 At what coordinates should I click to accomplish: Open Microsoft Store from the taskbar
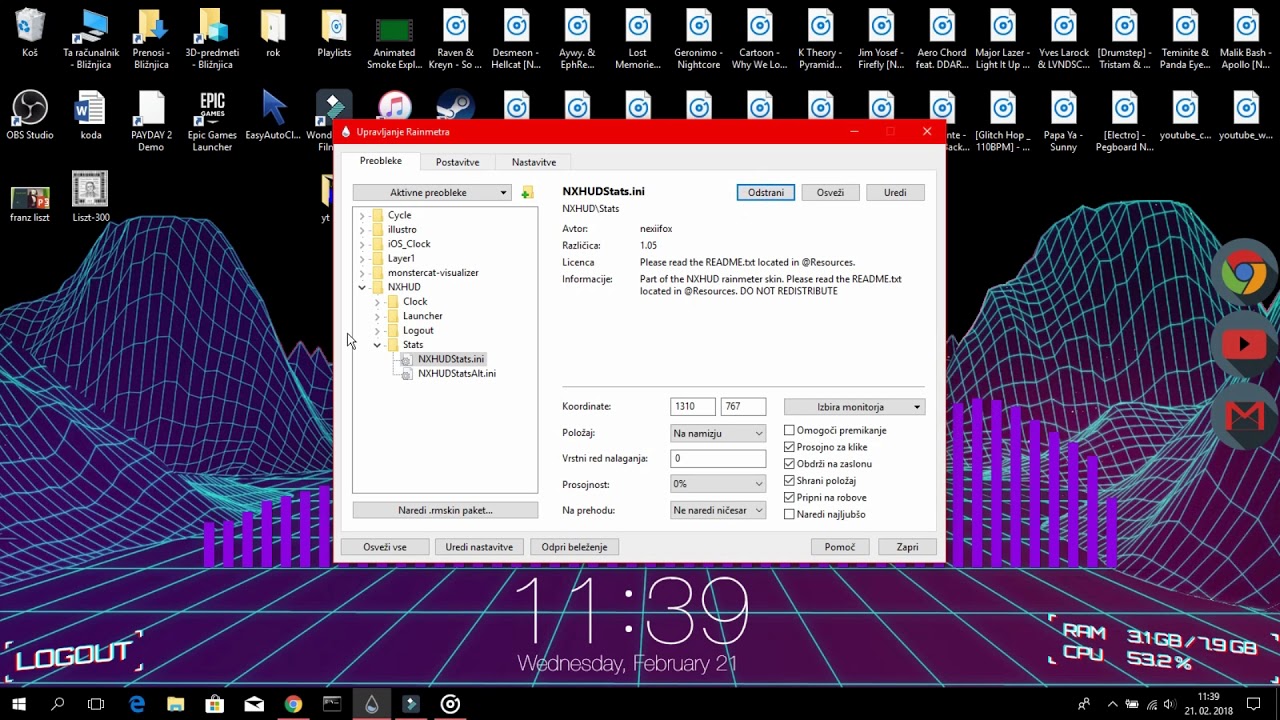tap(215, 704)
